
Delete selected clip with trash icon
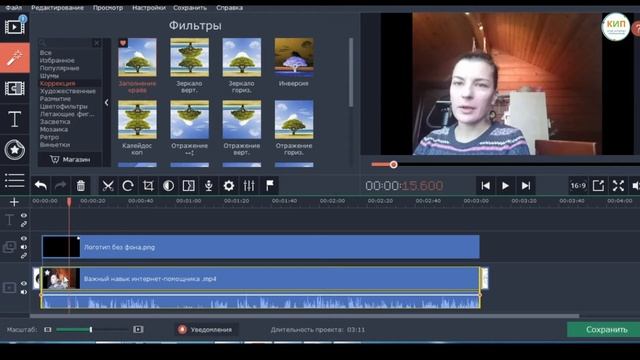point(81,186)
